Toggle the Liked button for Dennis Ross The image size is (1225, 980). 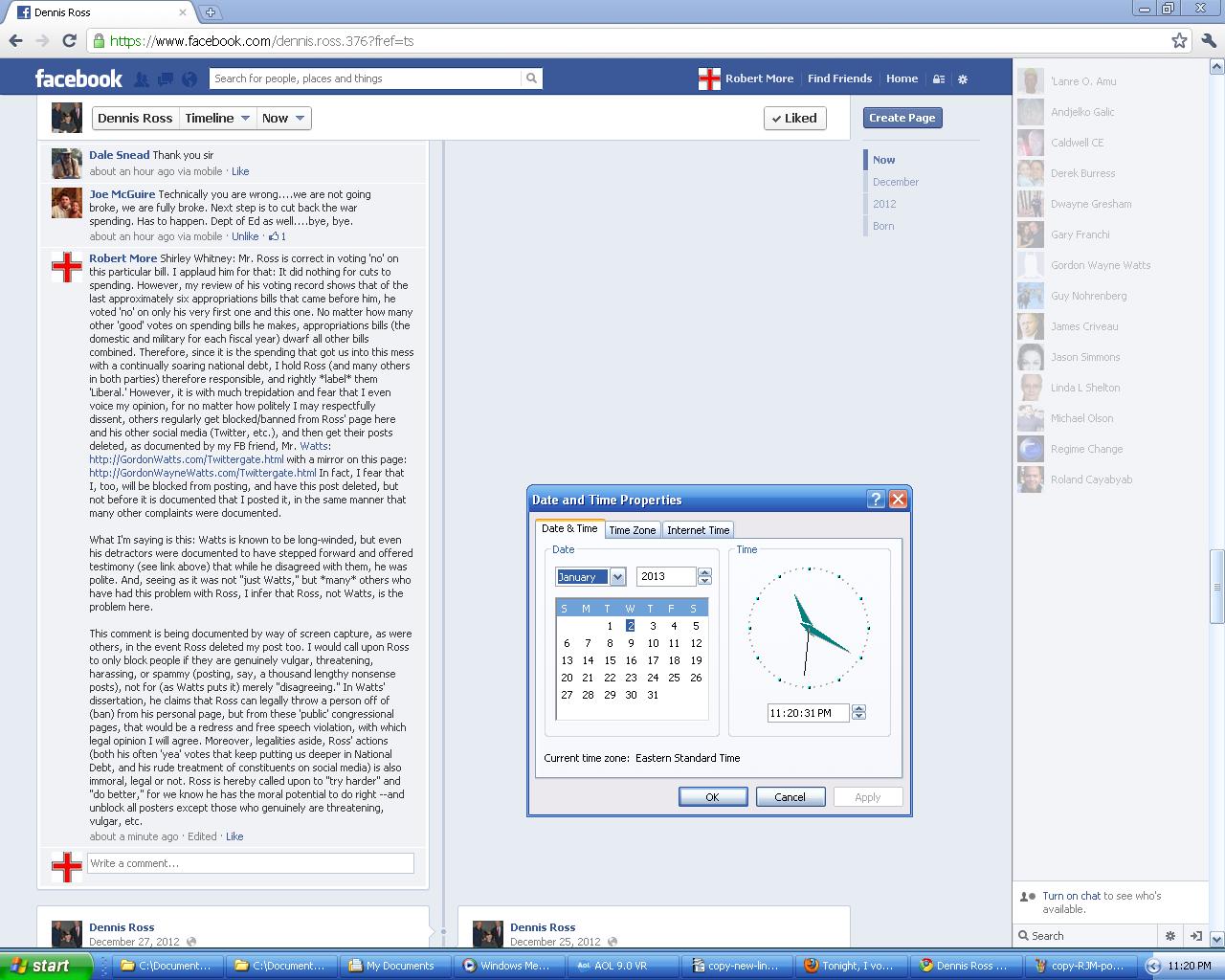coord(794,118)
